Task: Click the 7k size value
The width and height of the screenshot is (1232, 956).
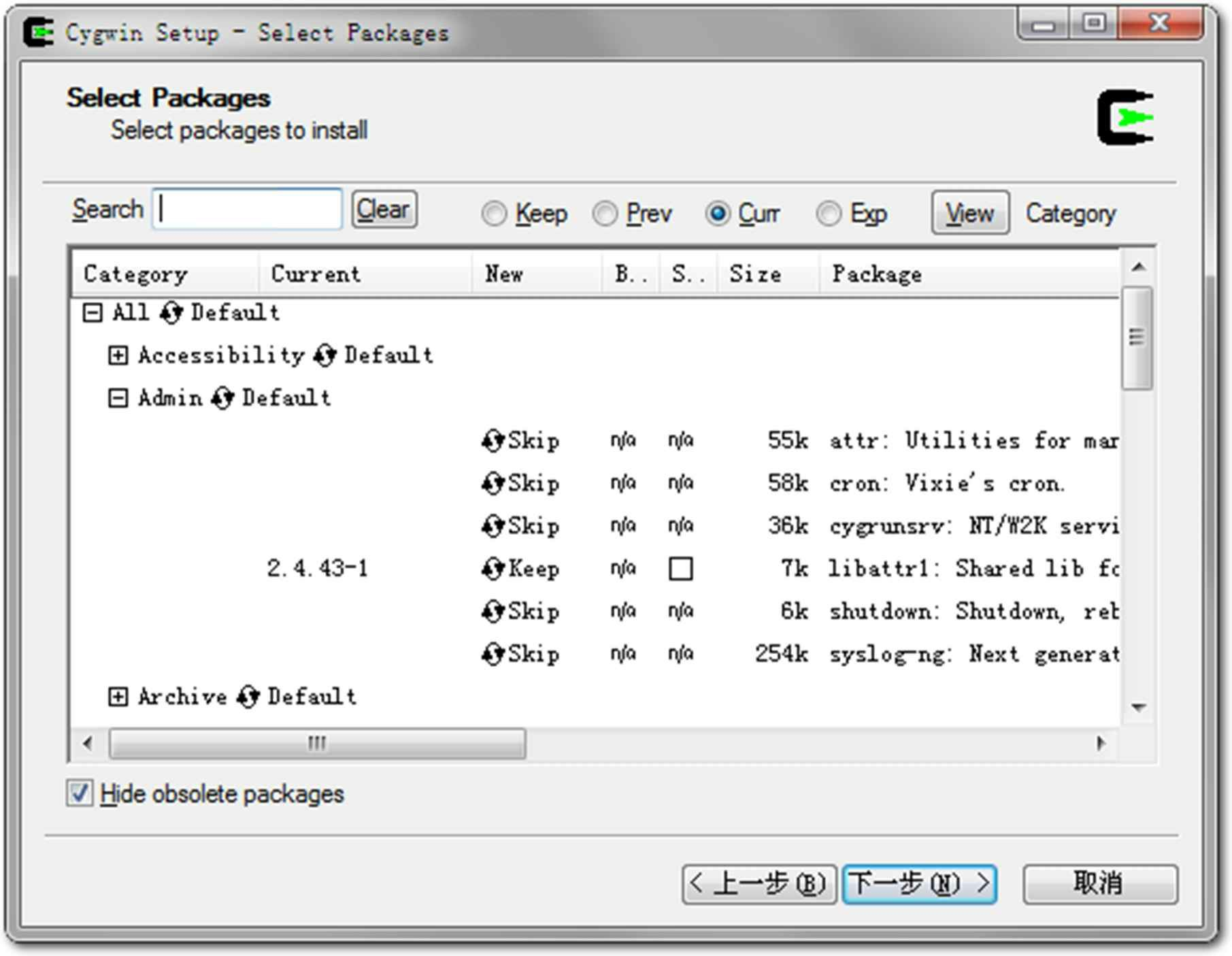Action: click(795, 569)
